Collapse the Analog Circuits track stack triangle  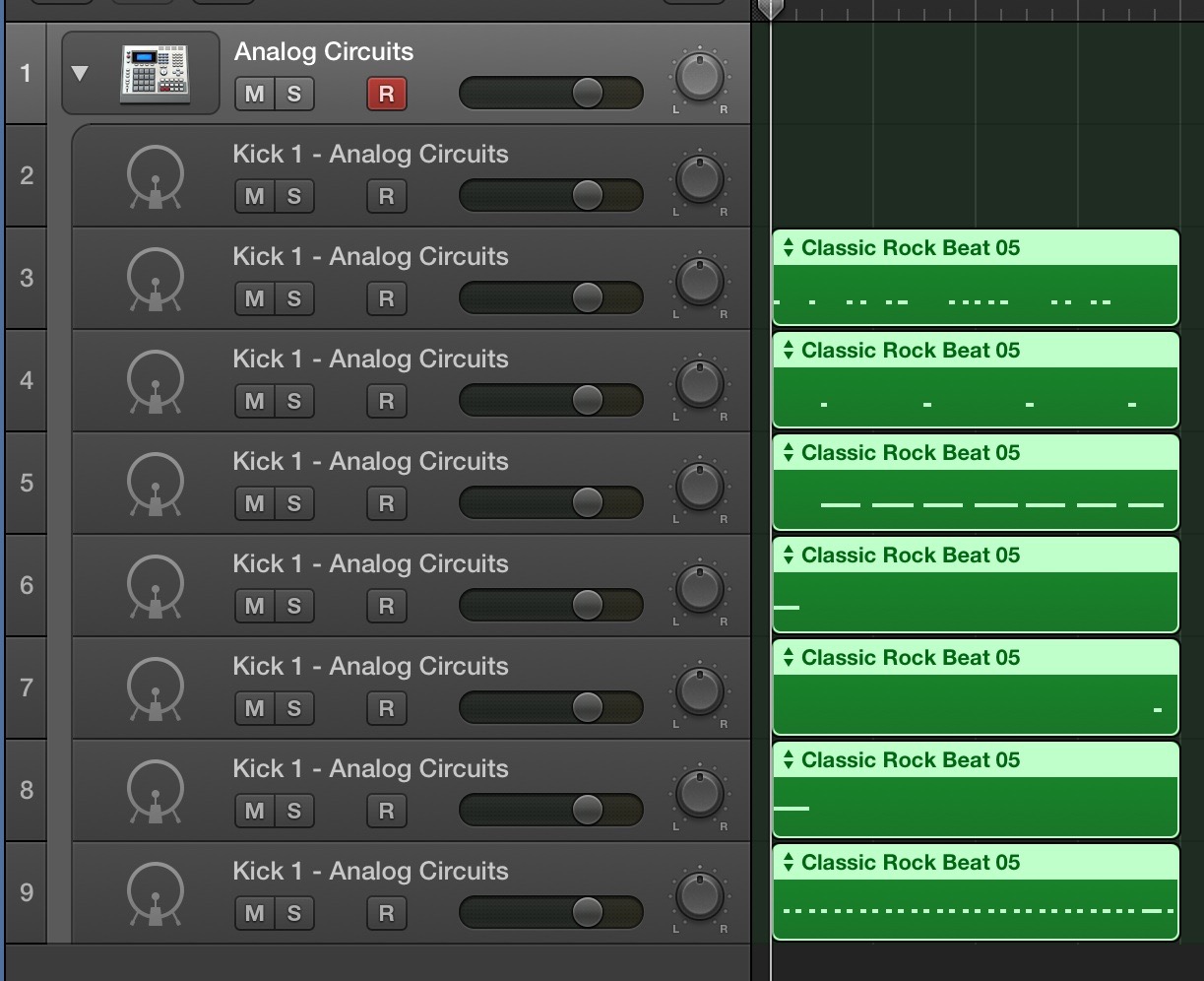tap(81, 73)
